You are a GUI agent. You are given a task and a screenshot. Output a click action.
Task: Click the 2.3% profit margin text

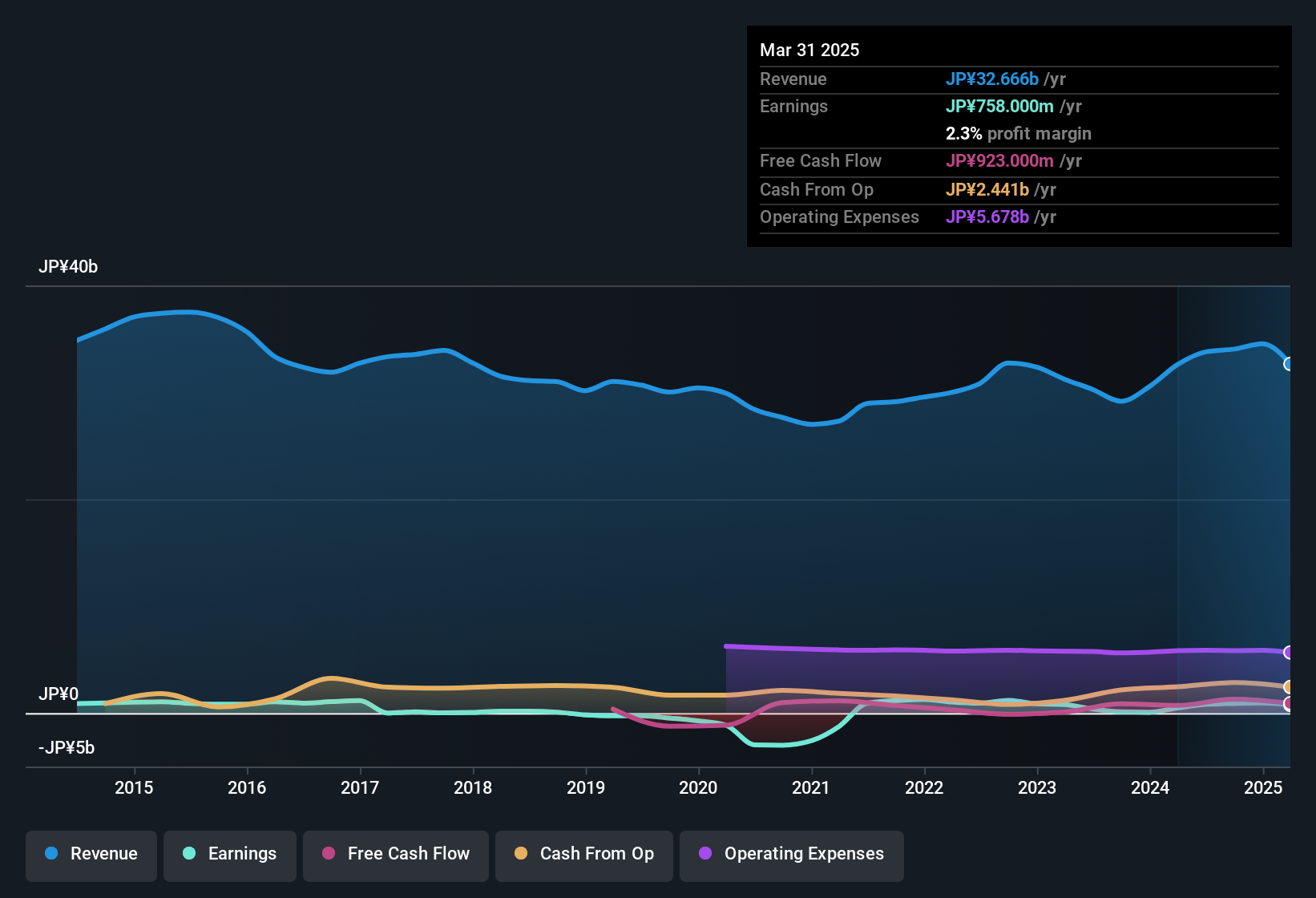1019,134
